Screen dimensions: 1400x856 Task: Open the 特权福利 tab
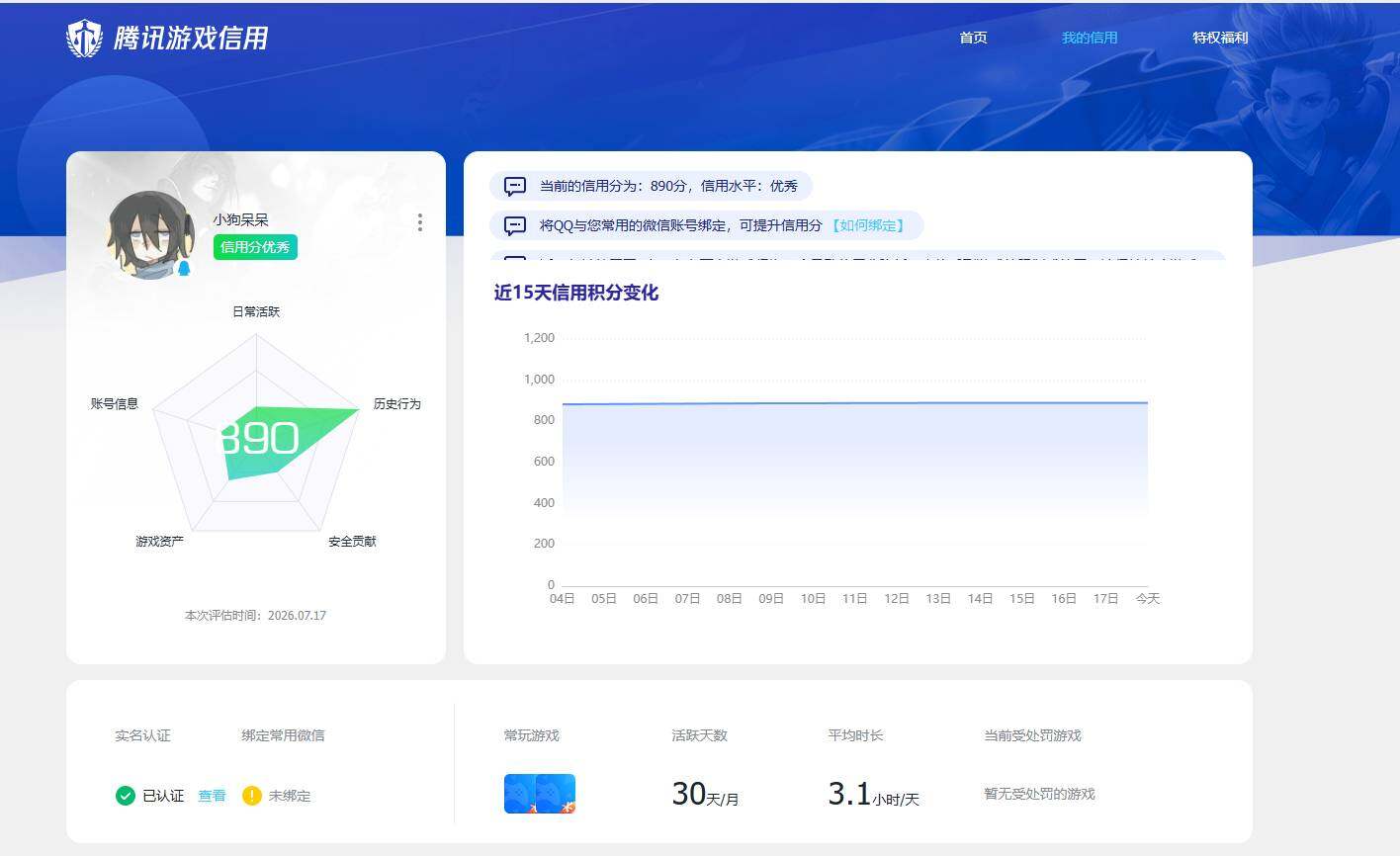tap(1220, 38)
